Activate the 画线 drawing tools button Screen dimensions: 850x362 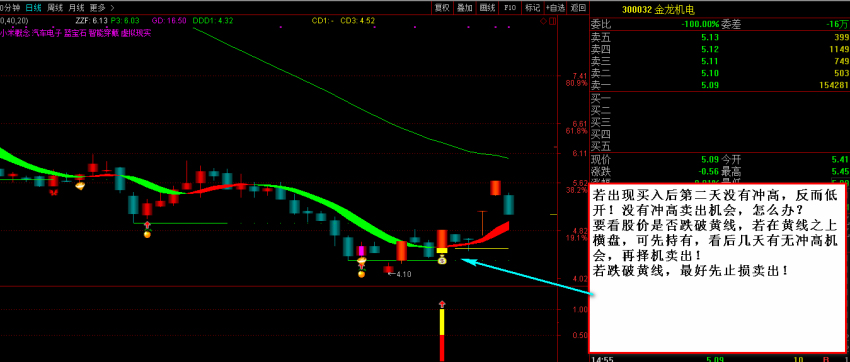pyautogui.click(x=487, y=8)
